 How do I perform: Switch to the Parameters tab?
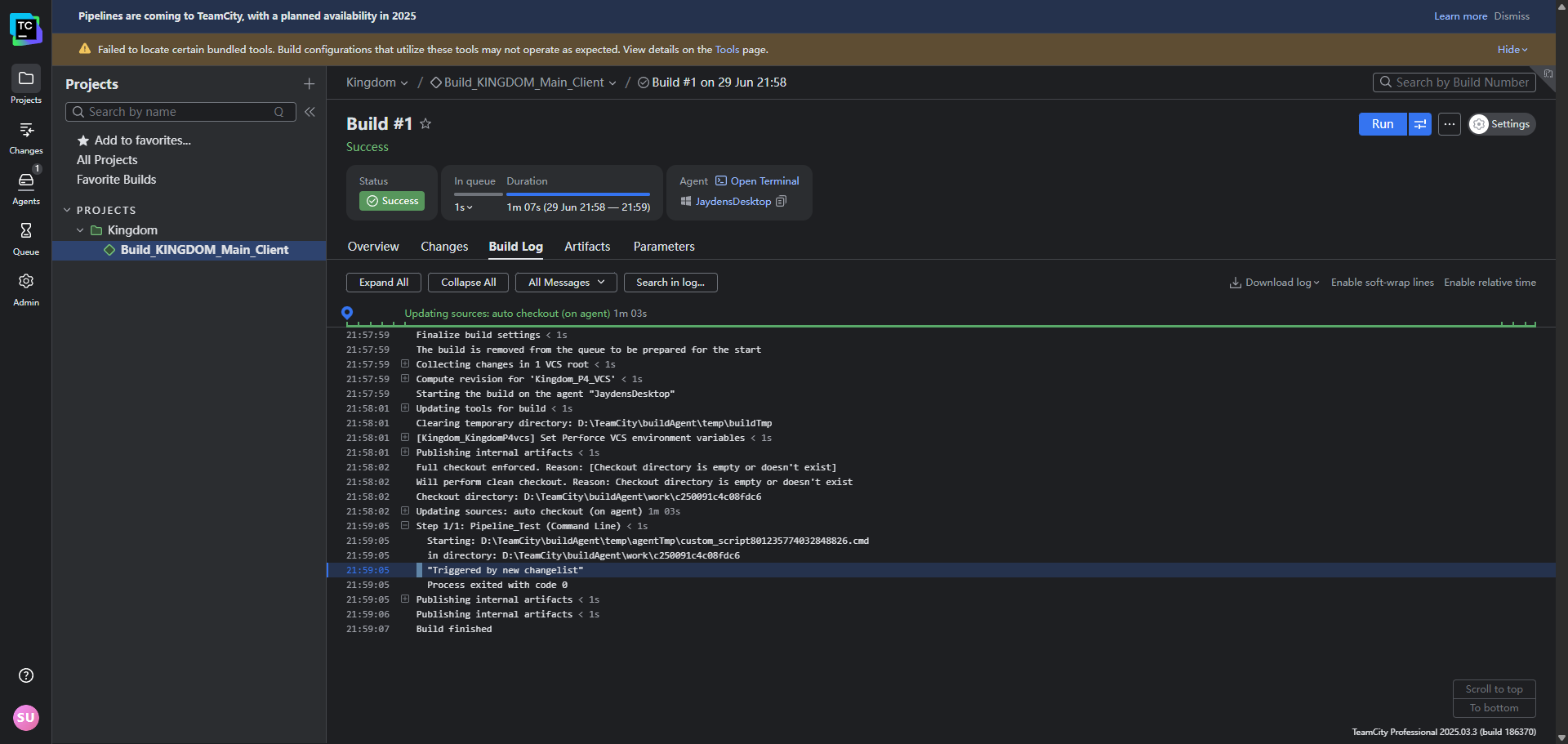click(x=664, y=247)
